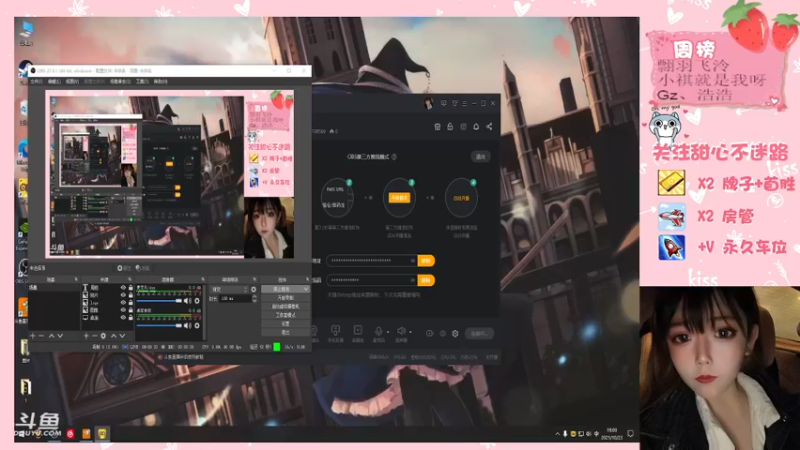The width and height of the screenshot is (800, 450).
Task: Pop out the Scenes dock panel
Action: tap(76, 280)
